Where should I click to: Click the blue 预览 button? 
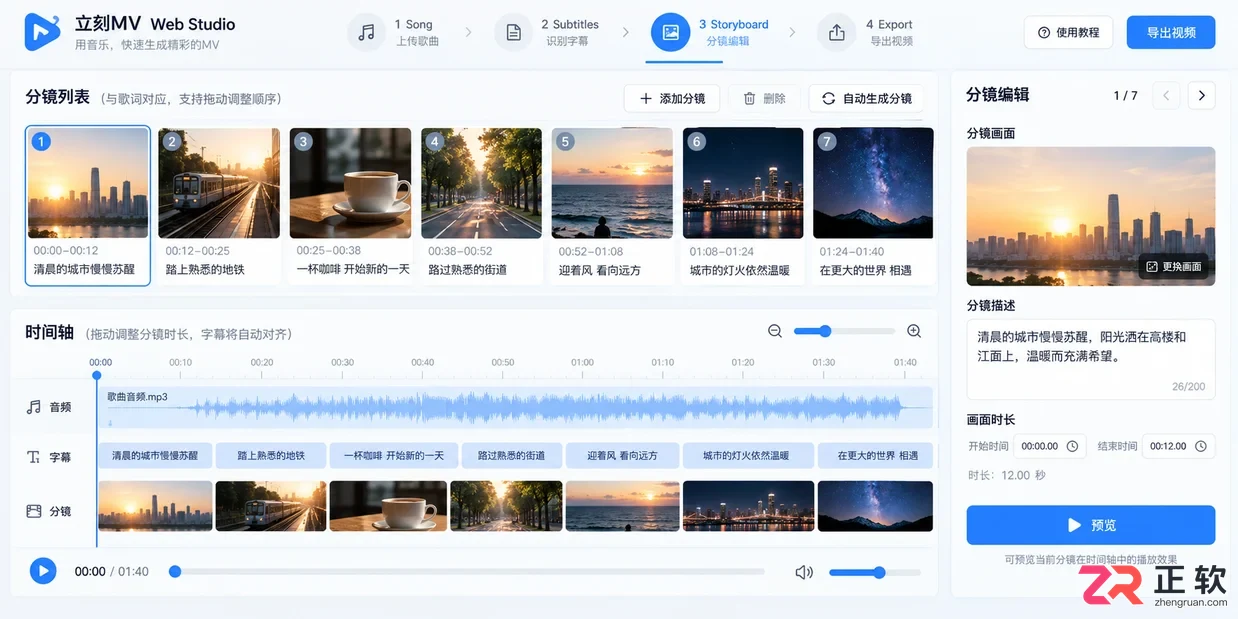coord(1091,525)
